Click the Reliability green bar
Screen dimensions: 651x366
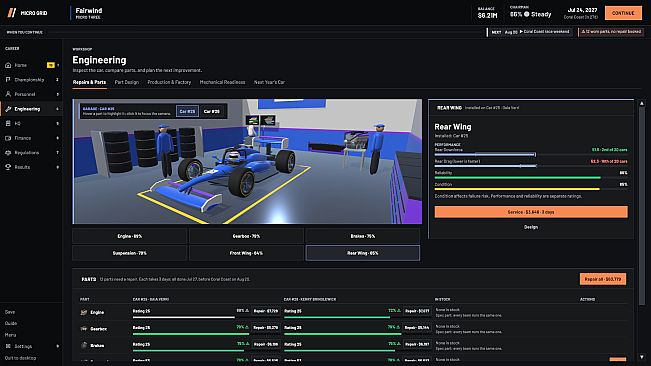coord(517,178)
